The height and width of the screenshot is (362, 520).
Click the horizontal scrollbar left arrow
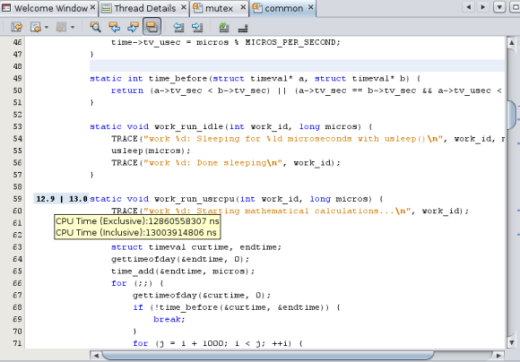pyautogui.click(x=96, y=355)
